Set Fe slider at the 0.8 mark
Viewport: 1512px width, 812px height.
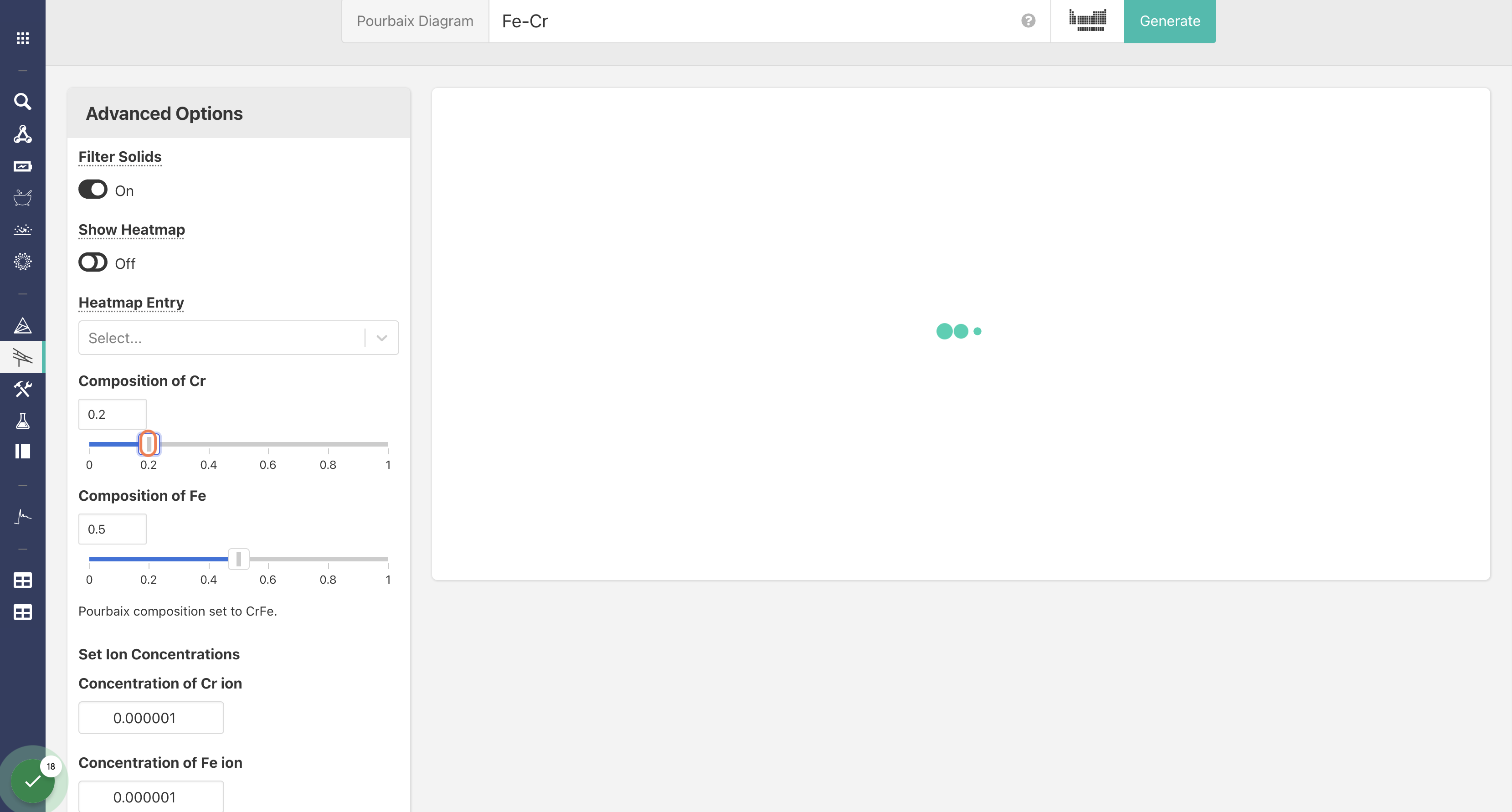[x=328, y=559]
